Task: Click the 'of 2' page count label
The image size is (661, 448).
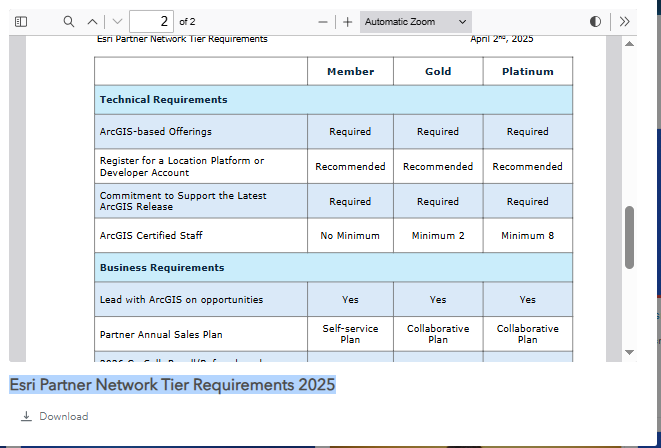Action: (187, 22)
